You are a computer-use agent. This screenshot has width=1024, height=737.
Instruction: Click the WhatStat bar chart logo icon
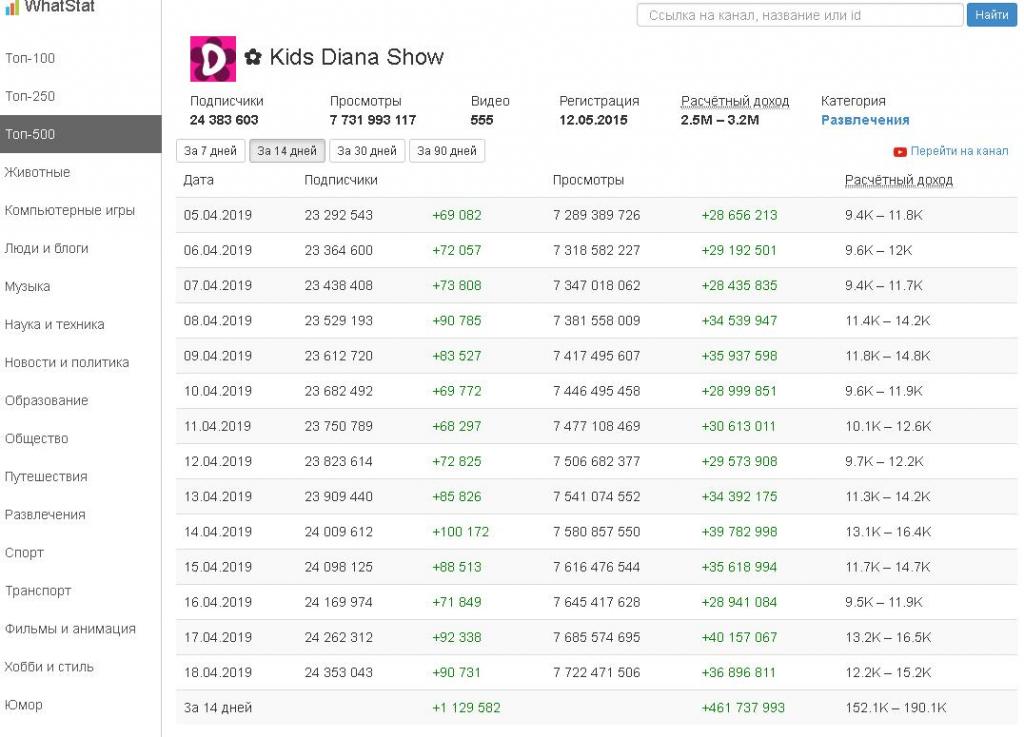[x=12, y=7]
